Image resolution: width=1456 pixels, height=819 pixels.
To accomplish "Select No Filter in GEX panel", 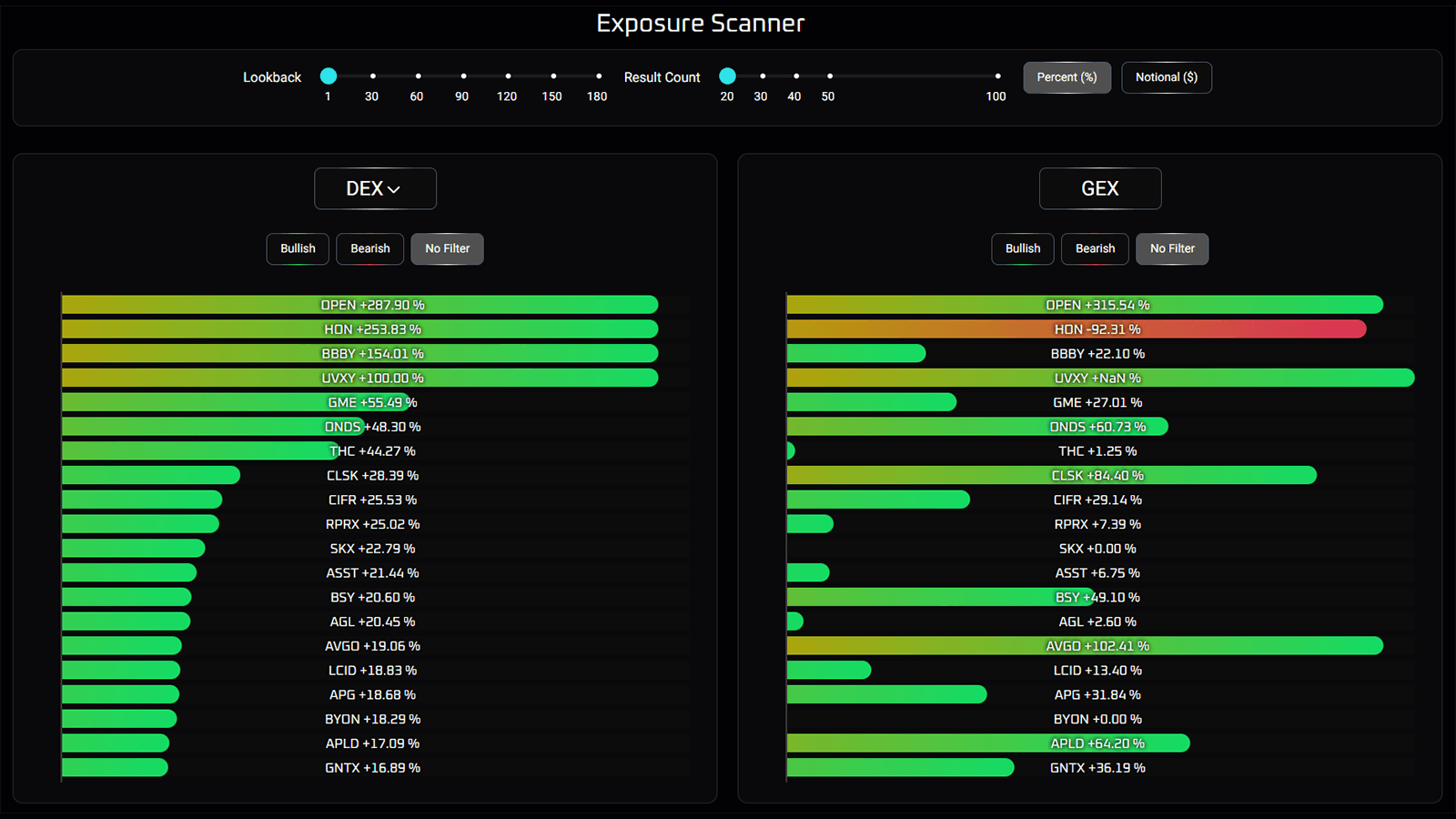I will [x=1172, y=248].
